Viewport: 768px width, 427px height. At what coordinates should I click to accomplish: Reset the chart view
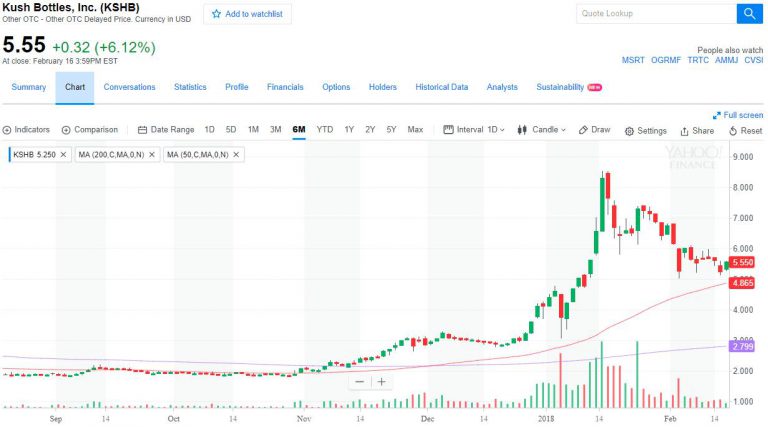coord(745,130)
